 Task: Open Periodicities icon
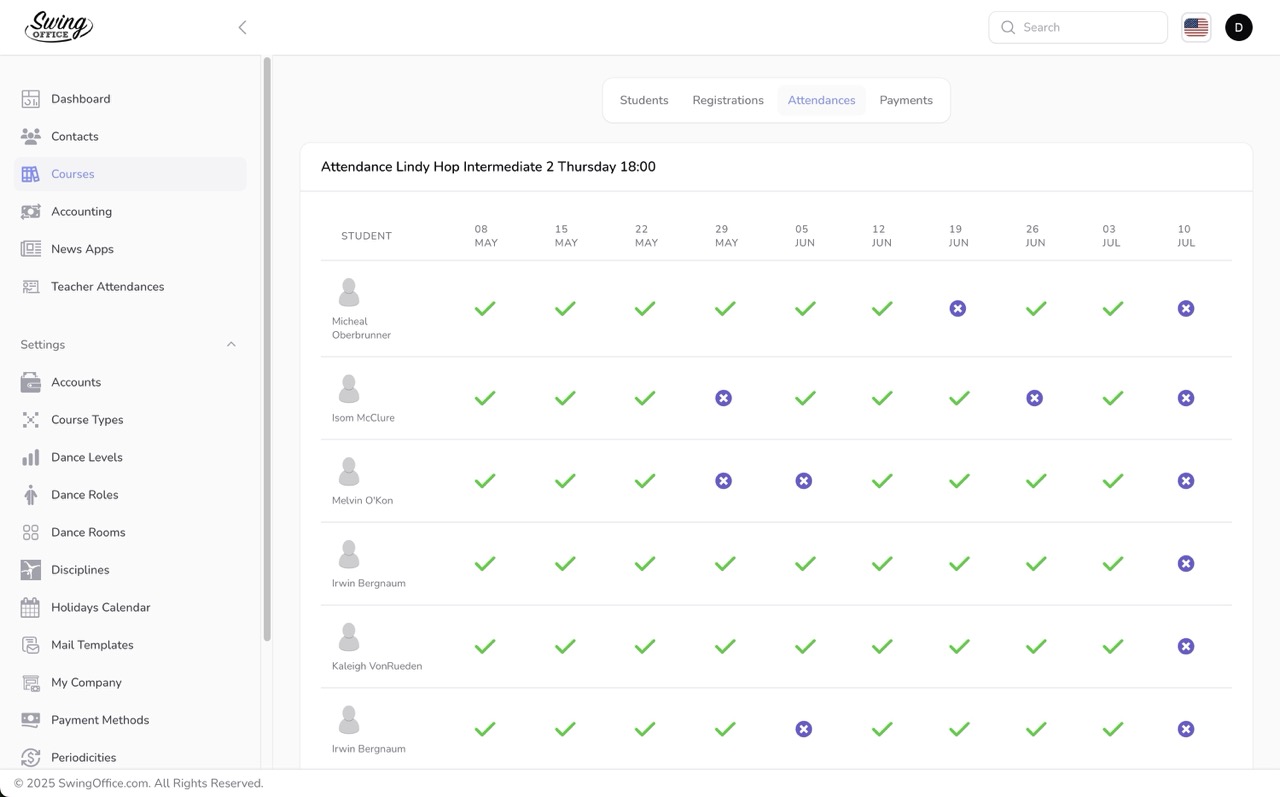tap(31, 758)
